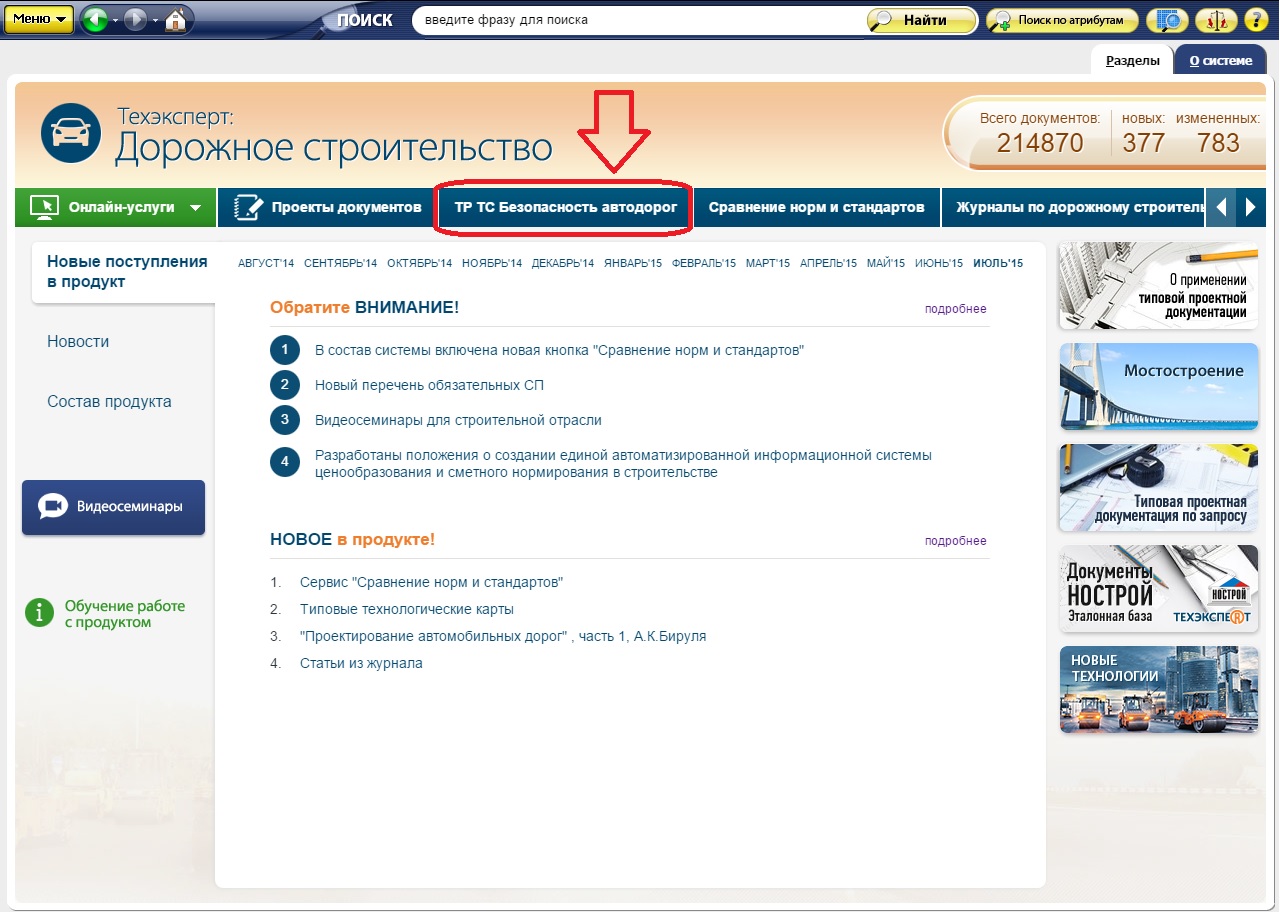Open the Меню dropdown
The width and height of the screenshot is (1280, 912).
pos(38,19)
